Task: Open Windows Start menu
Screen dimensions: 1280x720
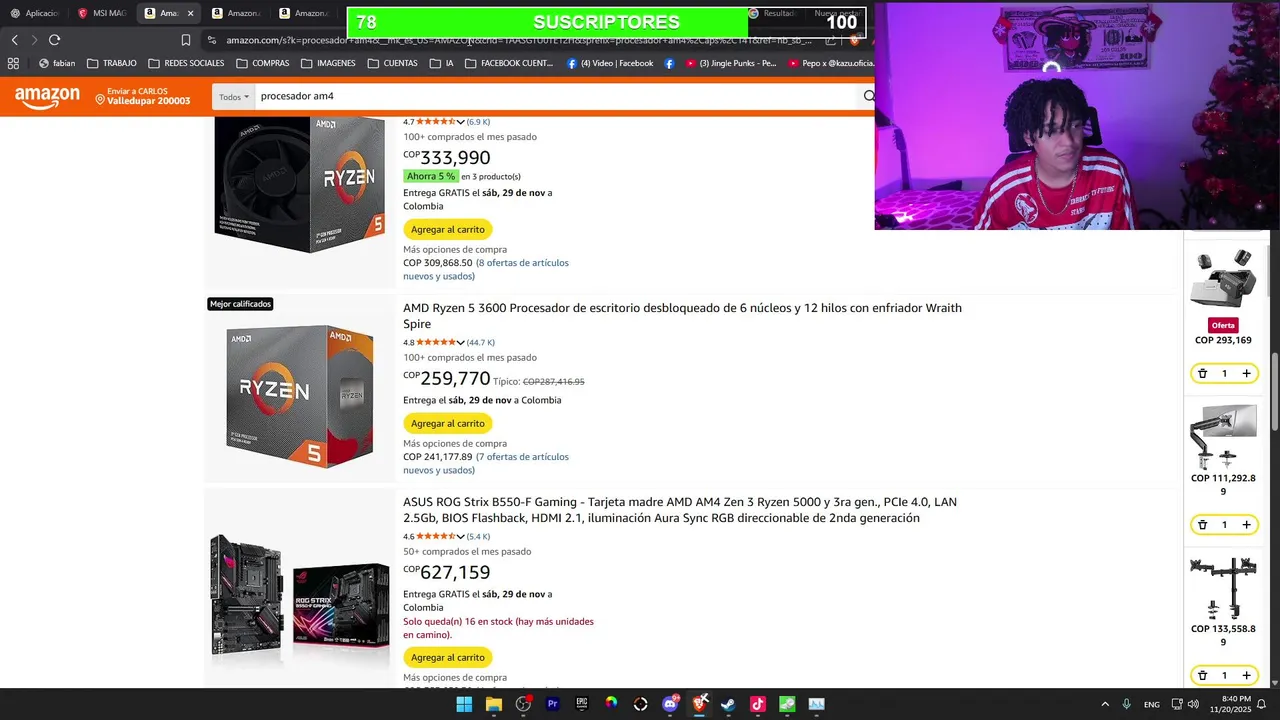Action: point(464,704)
